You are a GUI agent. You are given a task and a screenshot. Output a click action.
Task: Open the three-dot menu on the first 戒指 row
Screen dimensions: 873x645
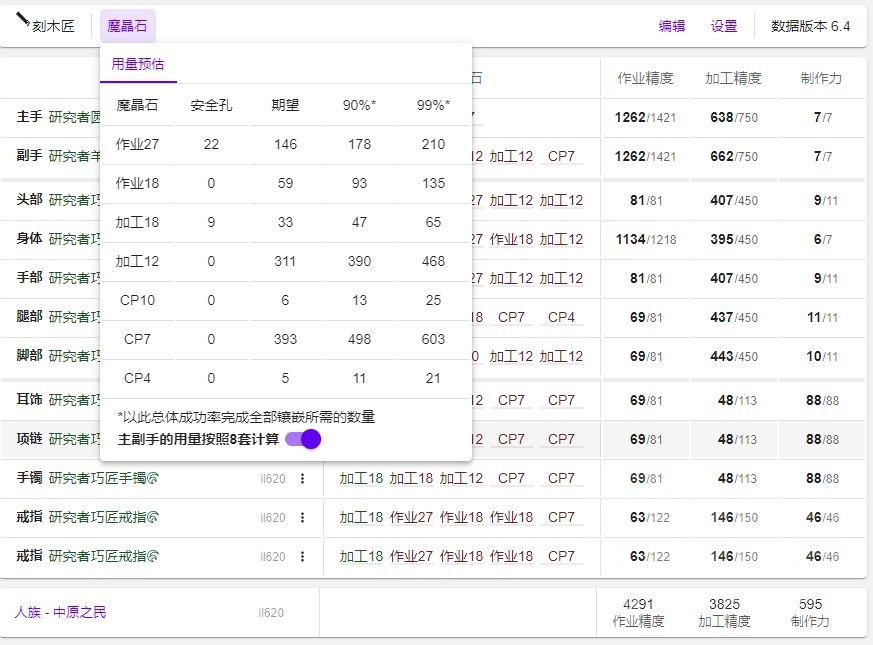click(x=301, y=517)
